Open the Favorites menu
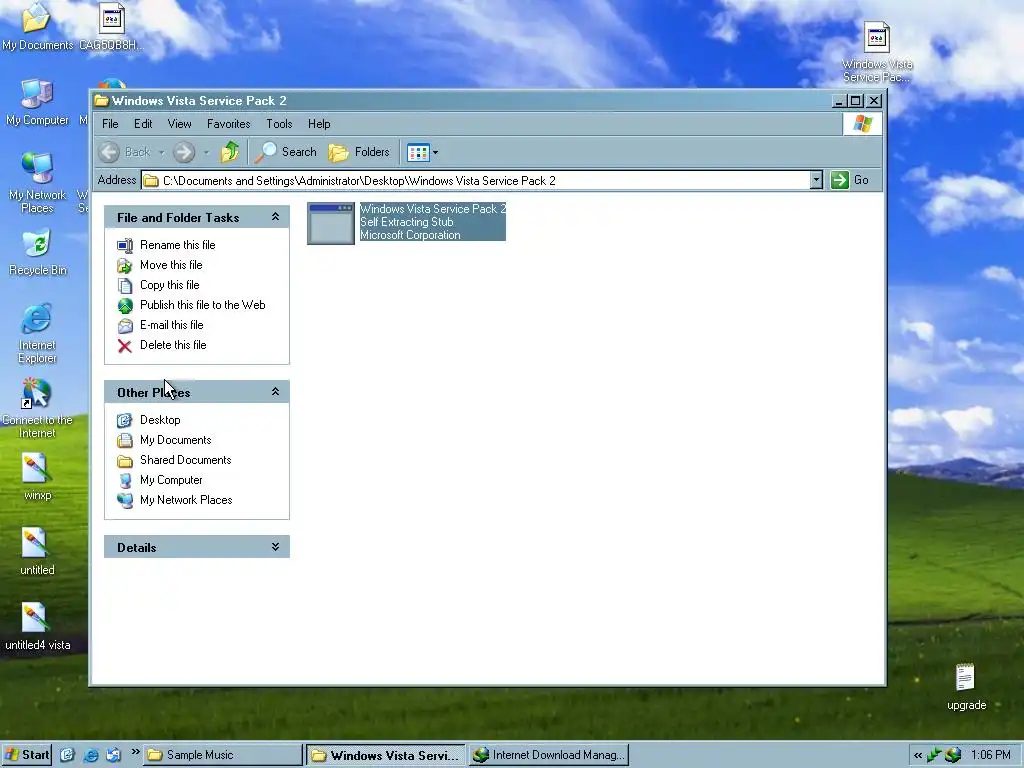The image size is (1024, 768). tap(229, 124)
